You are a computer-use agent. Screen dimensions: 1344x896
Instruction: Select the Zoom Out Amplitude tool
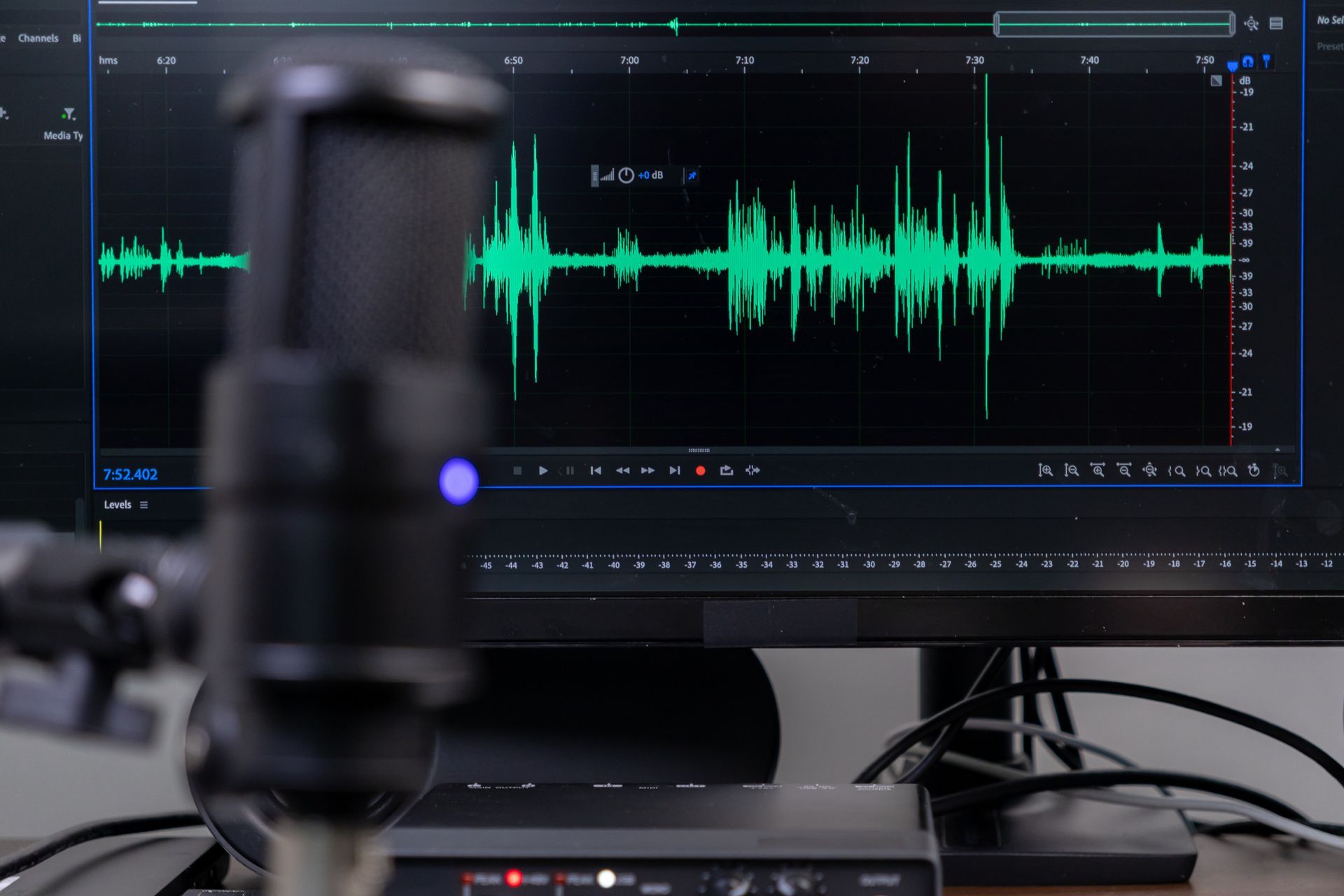1071,471
